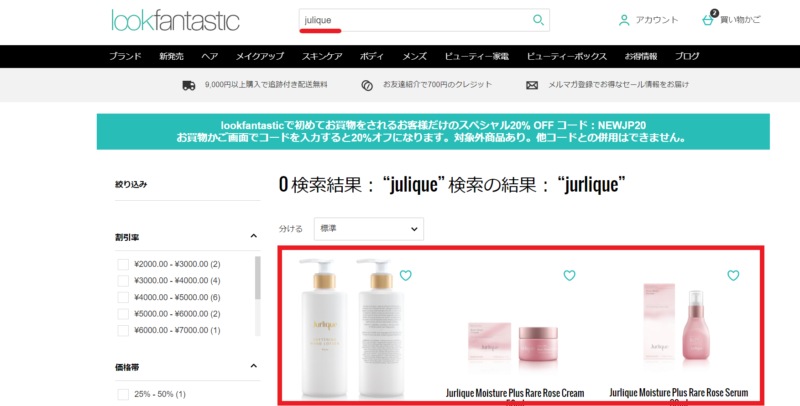Open the 新発売 menu
This screenshot has height=406, width=800.
[x=171, y=56]
